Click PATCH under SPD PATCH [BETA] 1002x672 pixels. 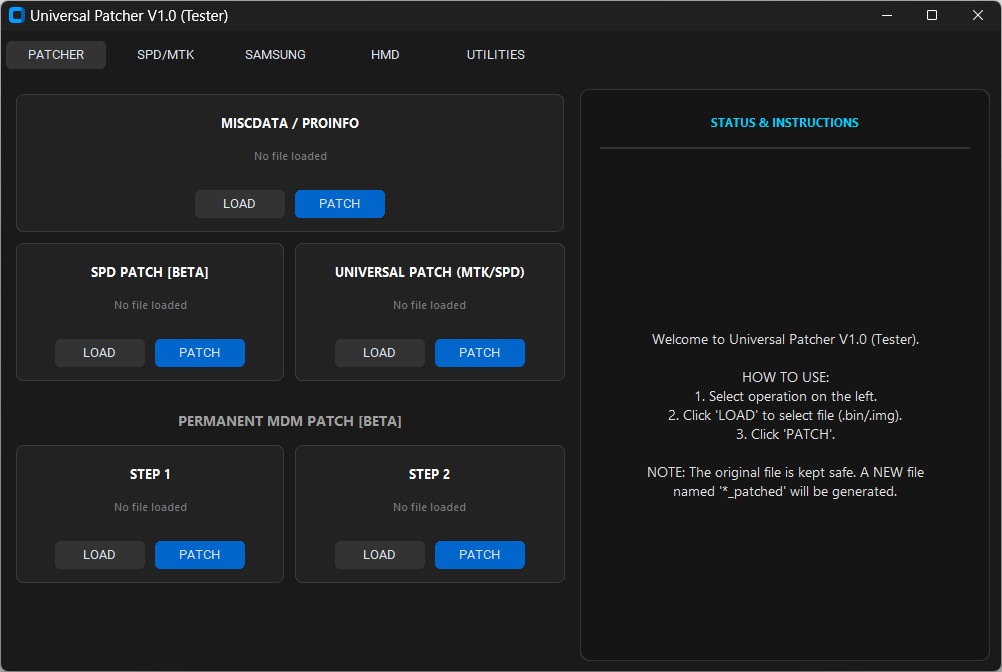tap(200, 353)
